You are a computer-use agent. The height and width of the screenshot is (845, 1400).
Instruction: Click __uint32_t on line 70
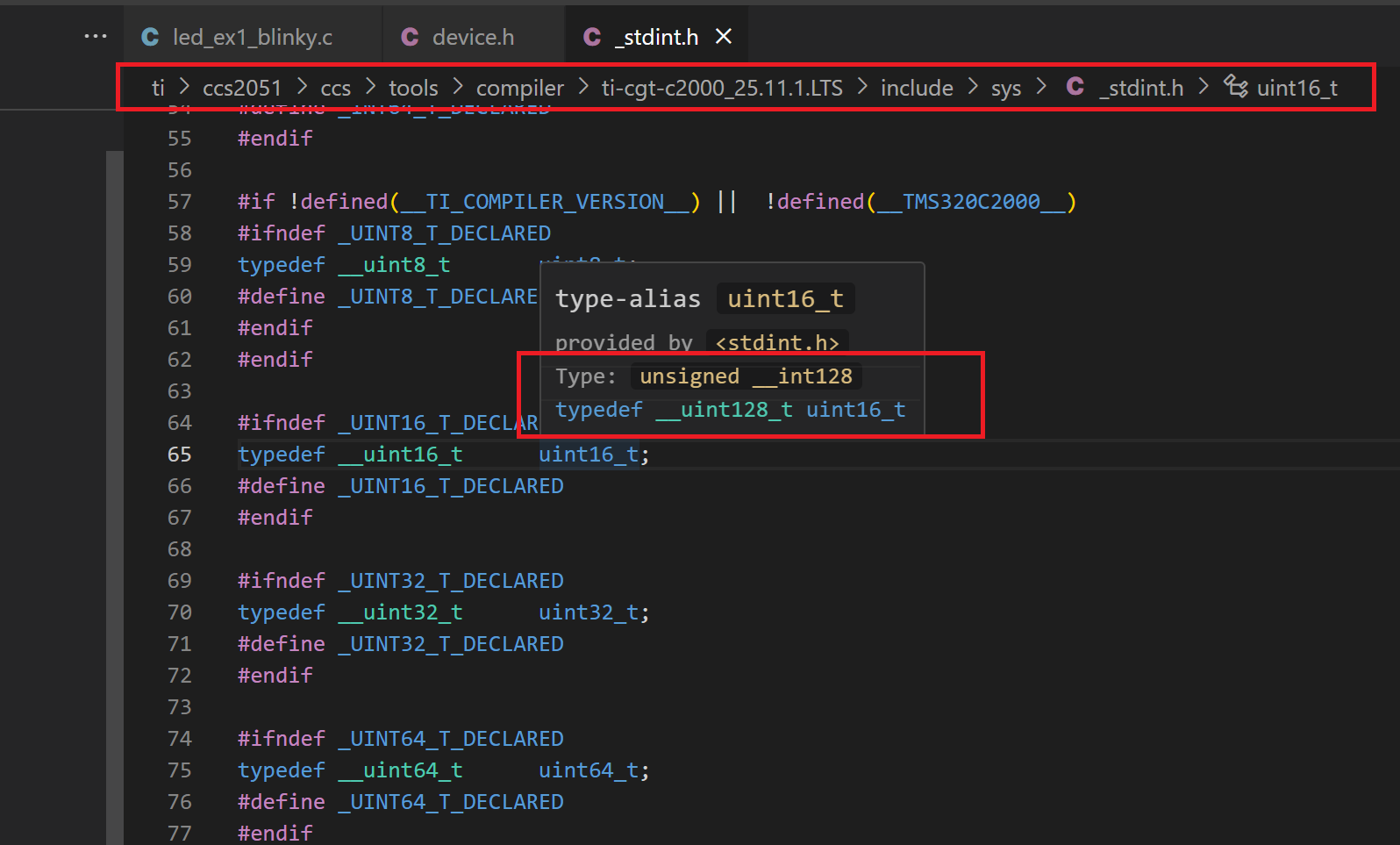coord(400,612)
